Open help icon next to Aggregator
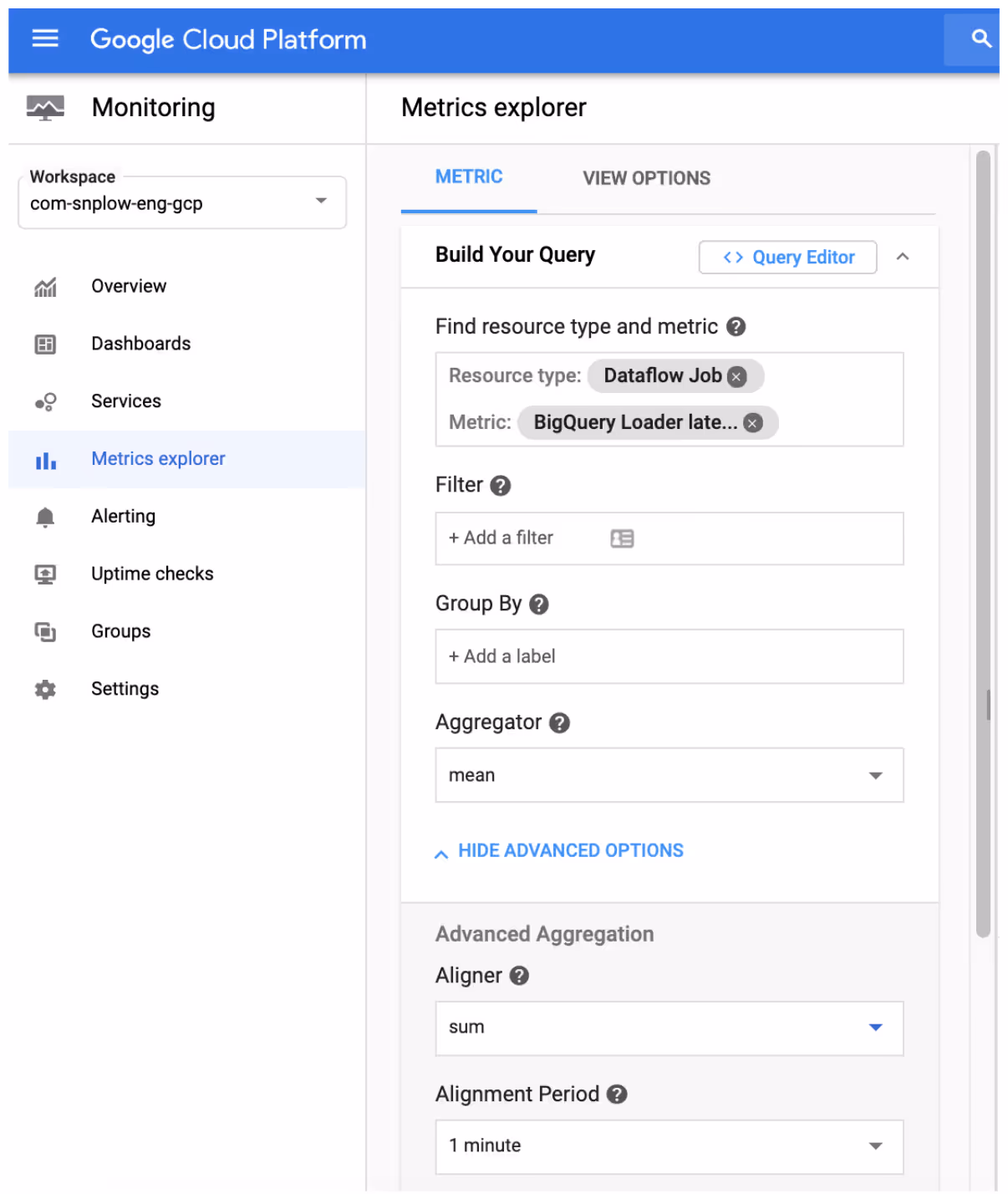 coord(559,722)
